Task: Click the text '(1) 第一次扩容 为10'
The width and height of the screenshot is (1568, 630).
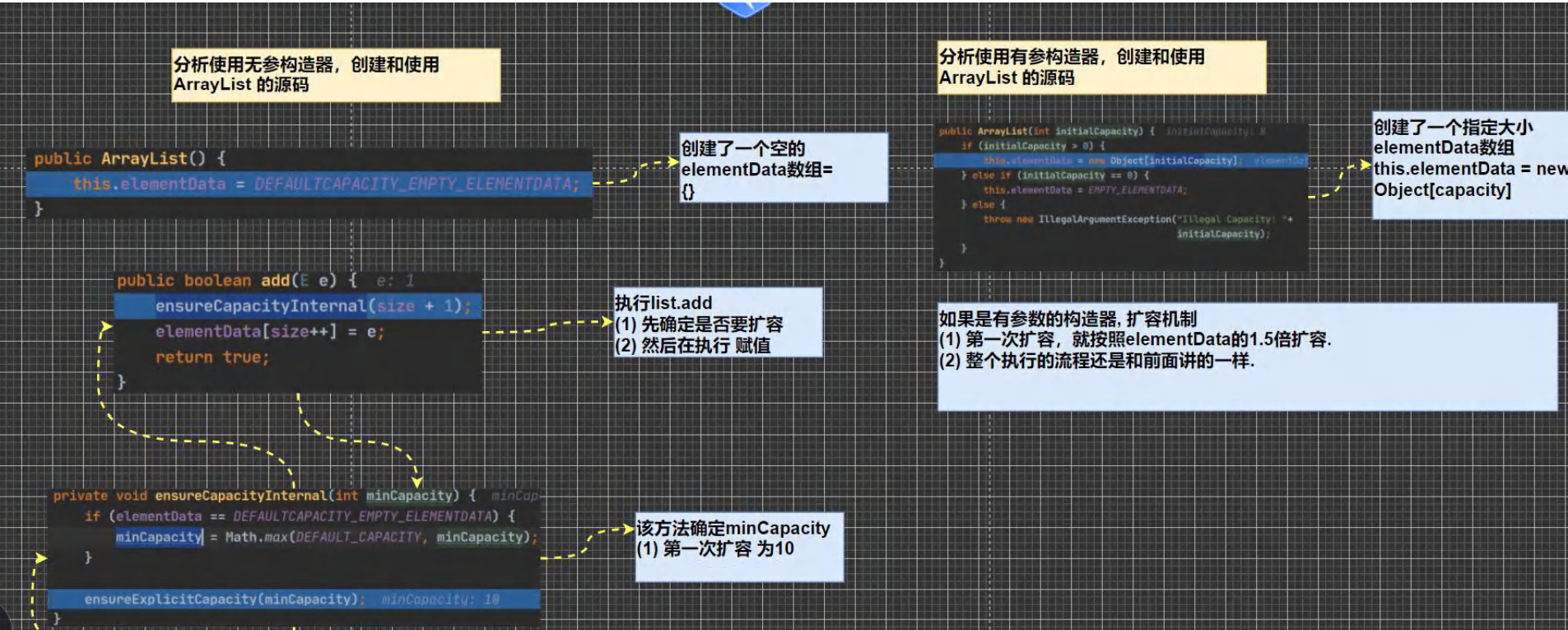Action: [x=715, y=549]
